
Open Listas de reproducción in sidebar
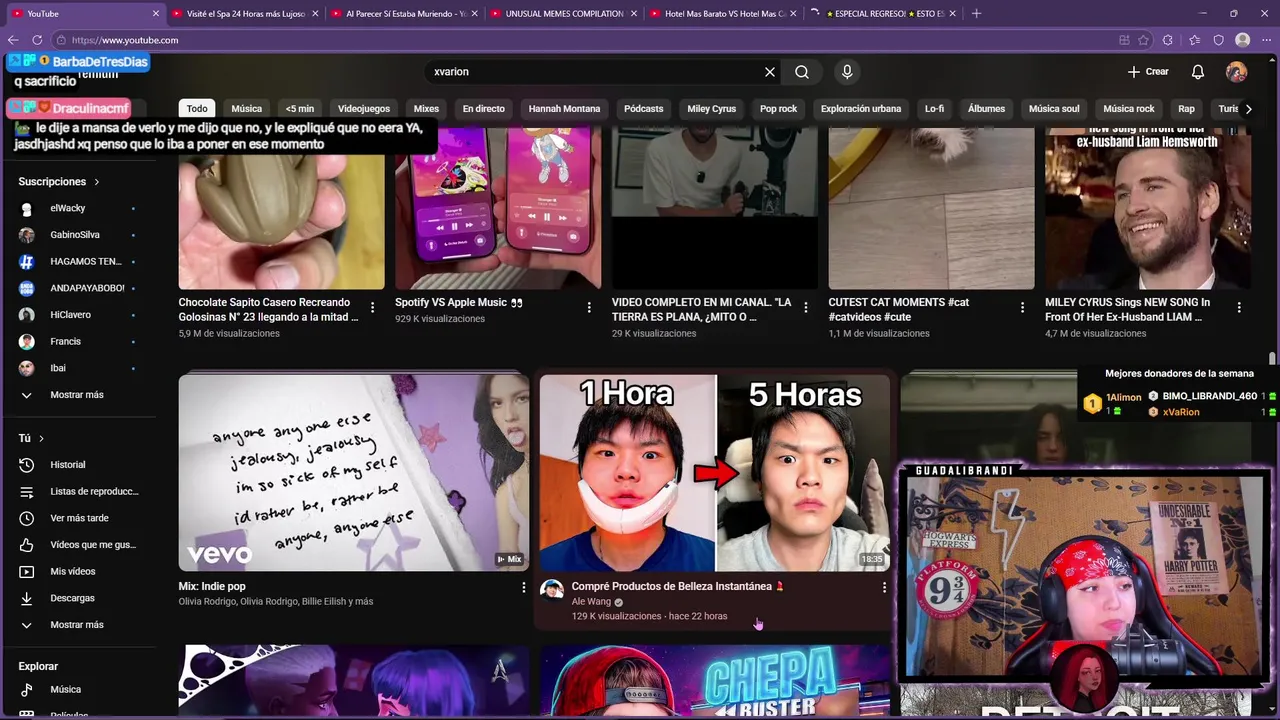click(78, 492)
